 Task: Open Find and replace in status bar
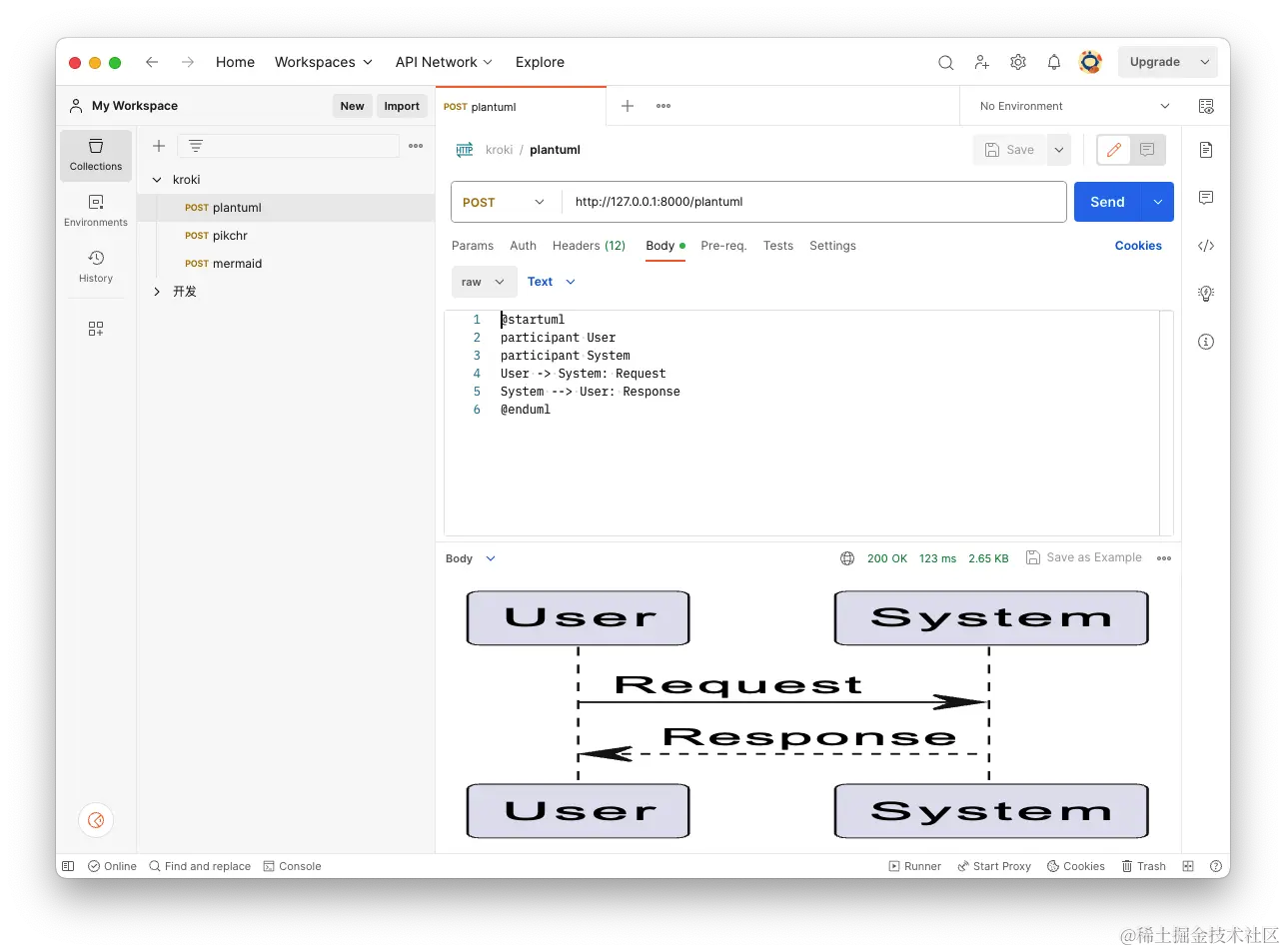coord(200,866)
